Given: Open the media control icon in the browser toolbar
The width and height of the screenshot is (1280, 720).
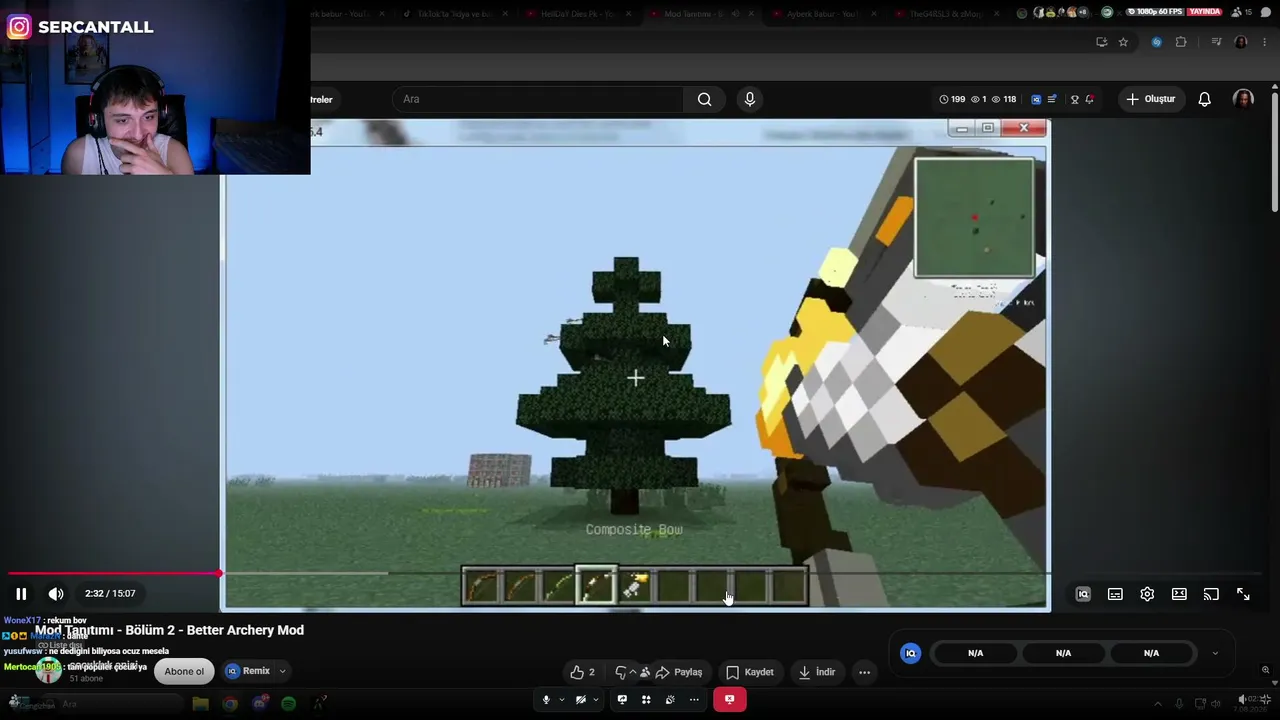Looking at the screenshot, I should click(1216, 42).
